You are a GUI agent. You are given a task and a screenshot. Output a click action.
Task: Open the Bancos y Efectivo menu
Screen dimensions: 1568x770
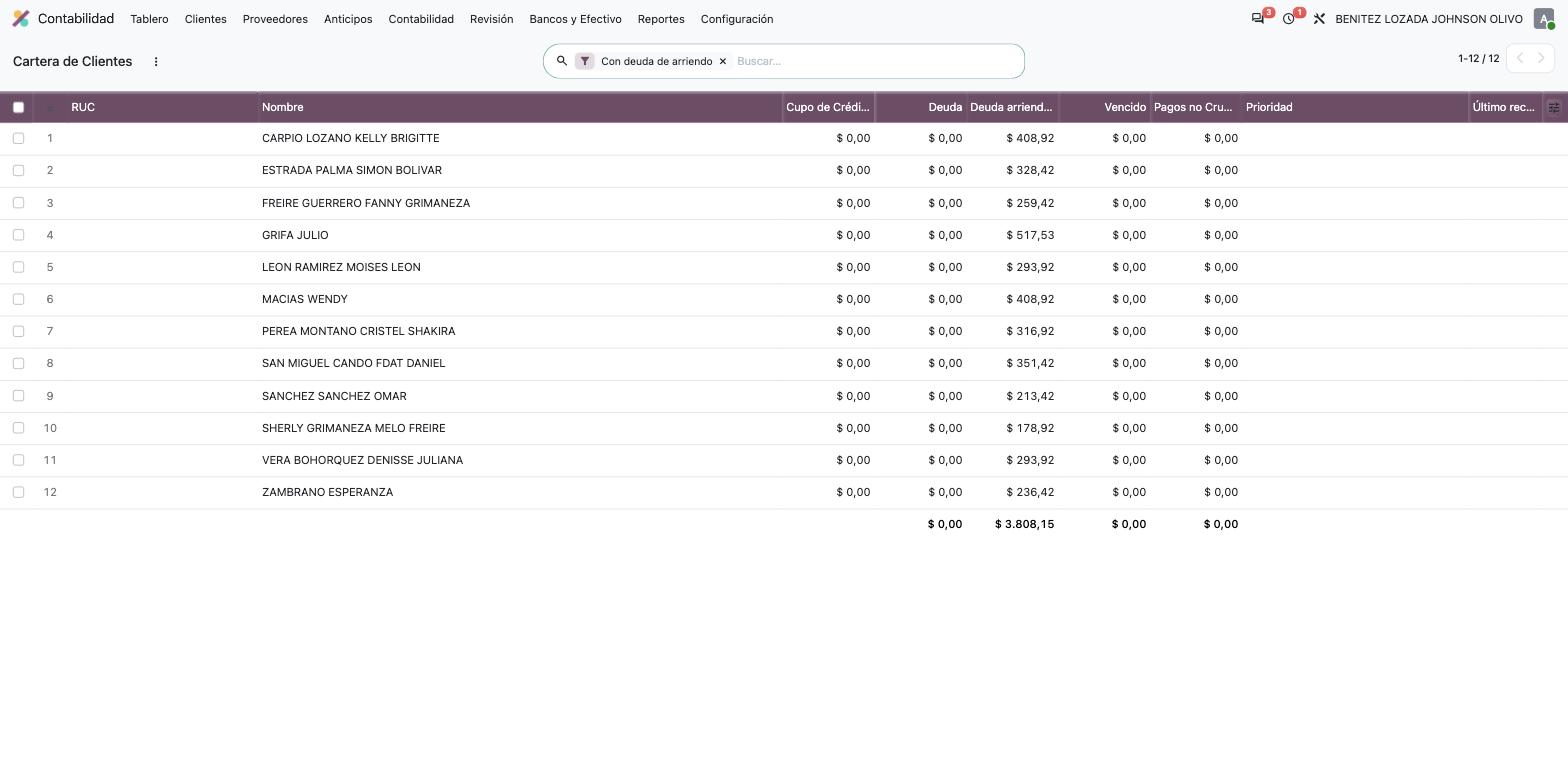(575, 19)
